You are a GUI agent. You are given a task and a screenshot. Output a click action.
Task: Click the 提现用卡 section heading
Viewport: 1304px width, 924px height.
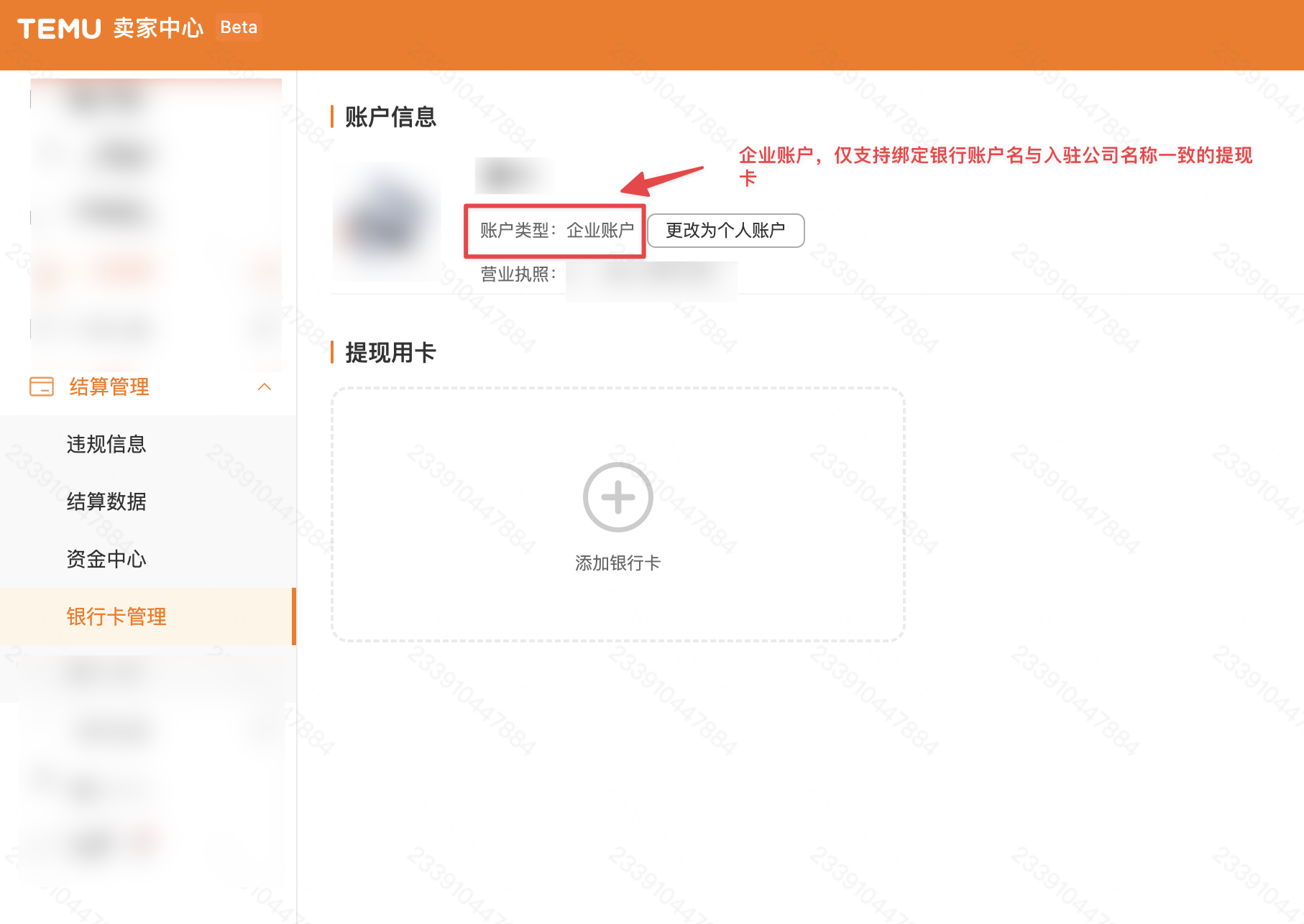[x=388, y=354]
